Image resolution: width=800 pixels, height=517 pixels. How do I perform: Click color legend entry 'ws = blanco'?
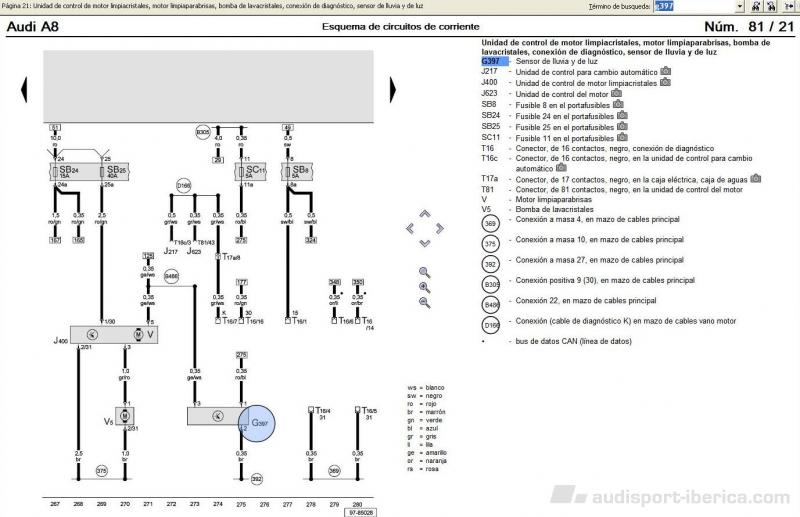(x=426, y=387)
